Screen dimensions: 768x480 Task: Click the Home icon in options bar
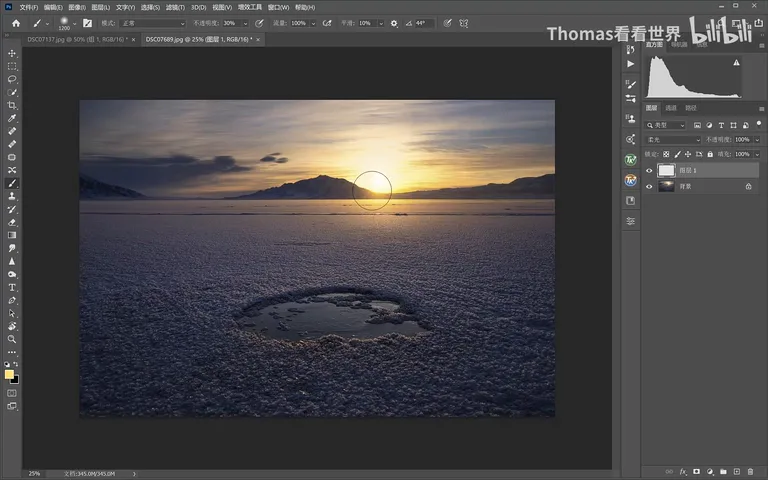pos(16,23)
